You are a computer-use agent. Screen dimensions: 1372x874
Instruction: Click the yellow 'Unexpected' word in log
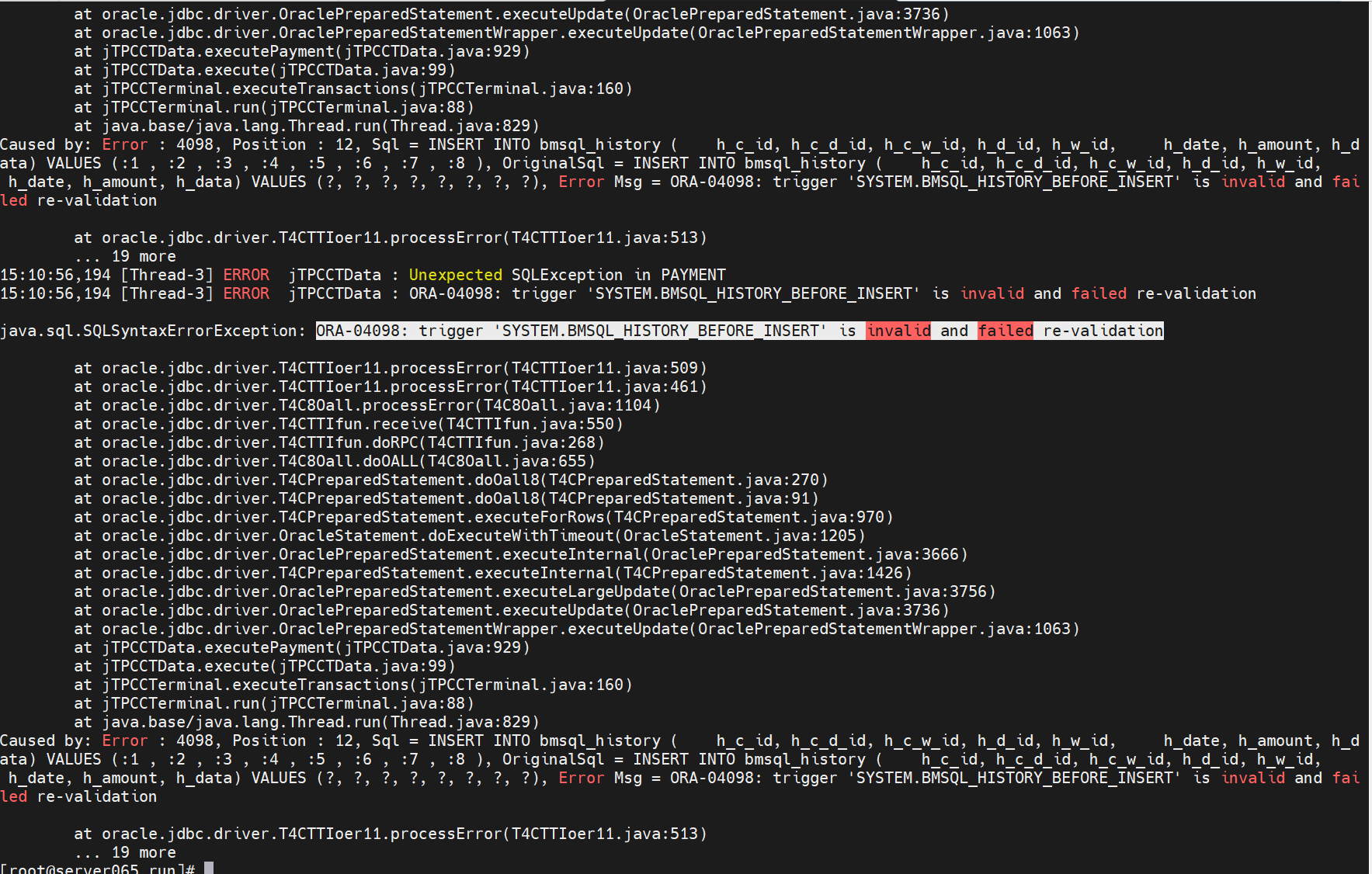[456, 275]
